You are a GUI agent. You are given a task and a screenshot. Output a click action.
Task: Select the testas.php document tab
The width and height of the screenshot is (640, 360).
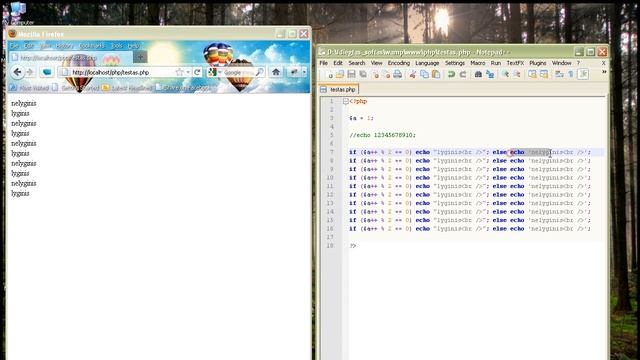(x=338, y=89)
